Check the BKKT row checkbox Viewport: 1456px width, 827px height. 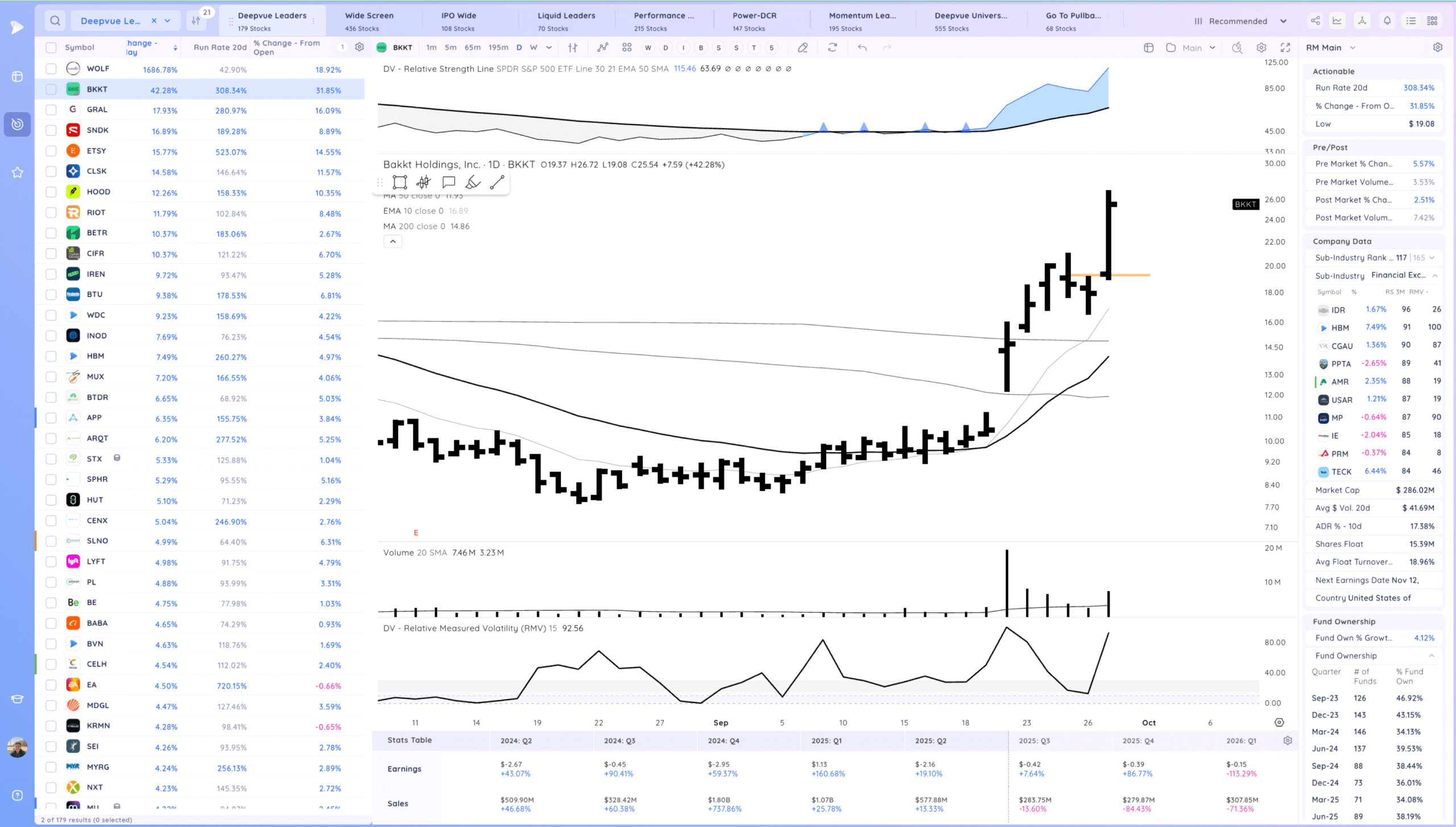pyautogui.click(x=51, y=89)
